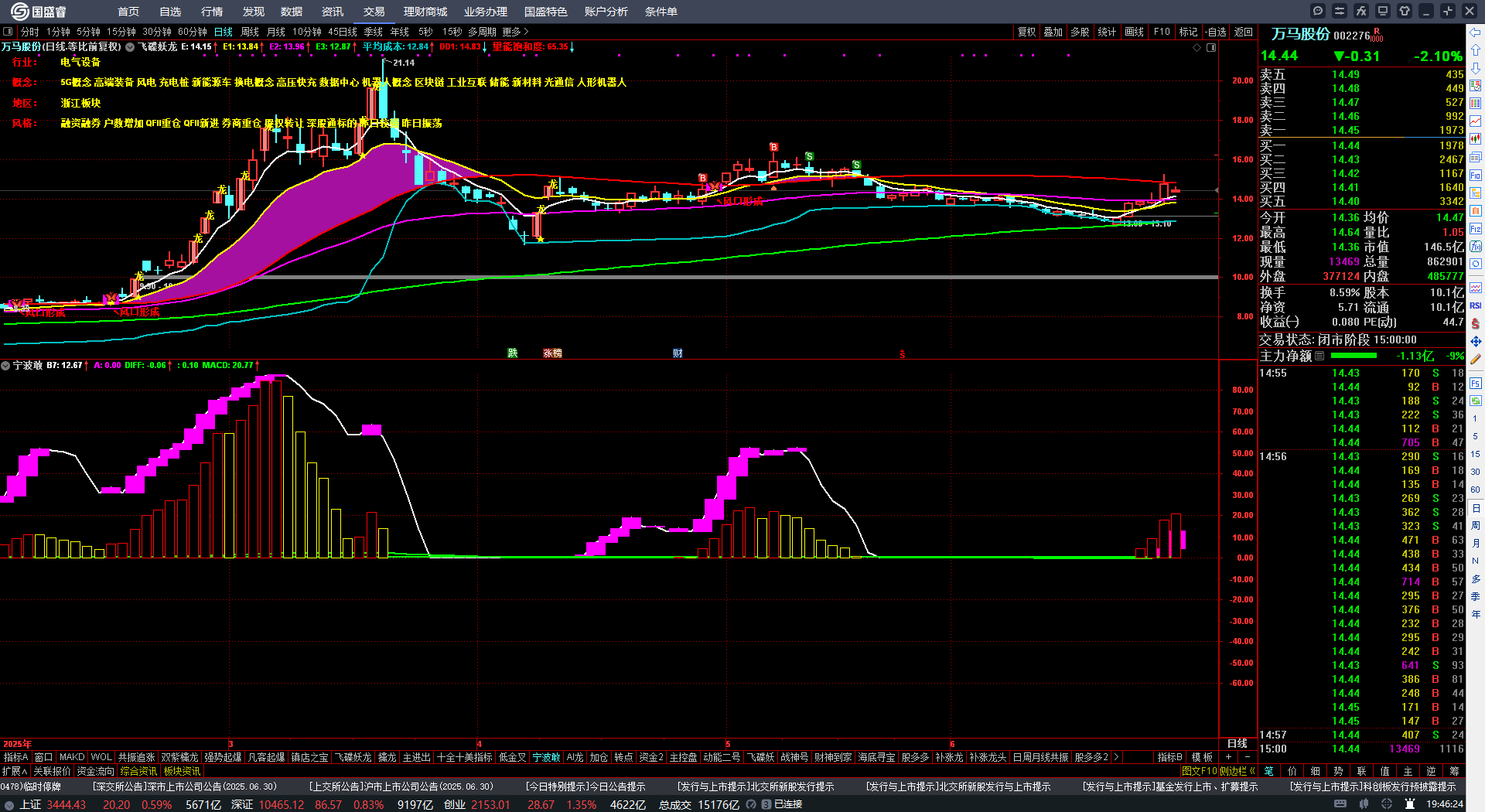
Task: Toggle daily 日 period in right sidebar
Action: point(1475,508)
